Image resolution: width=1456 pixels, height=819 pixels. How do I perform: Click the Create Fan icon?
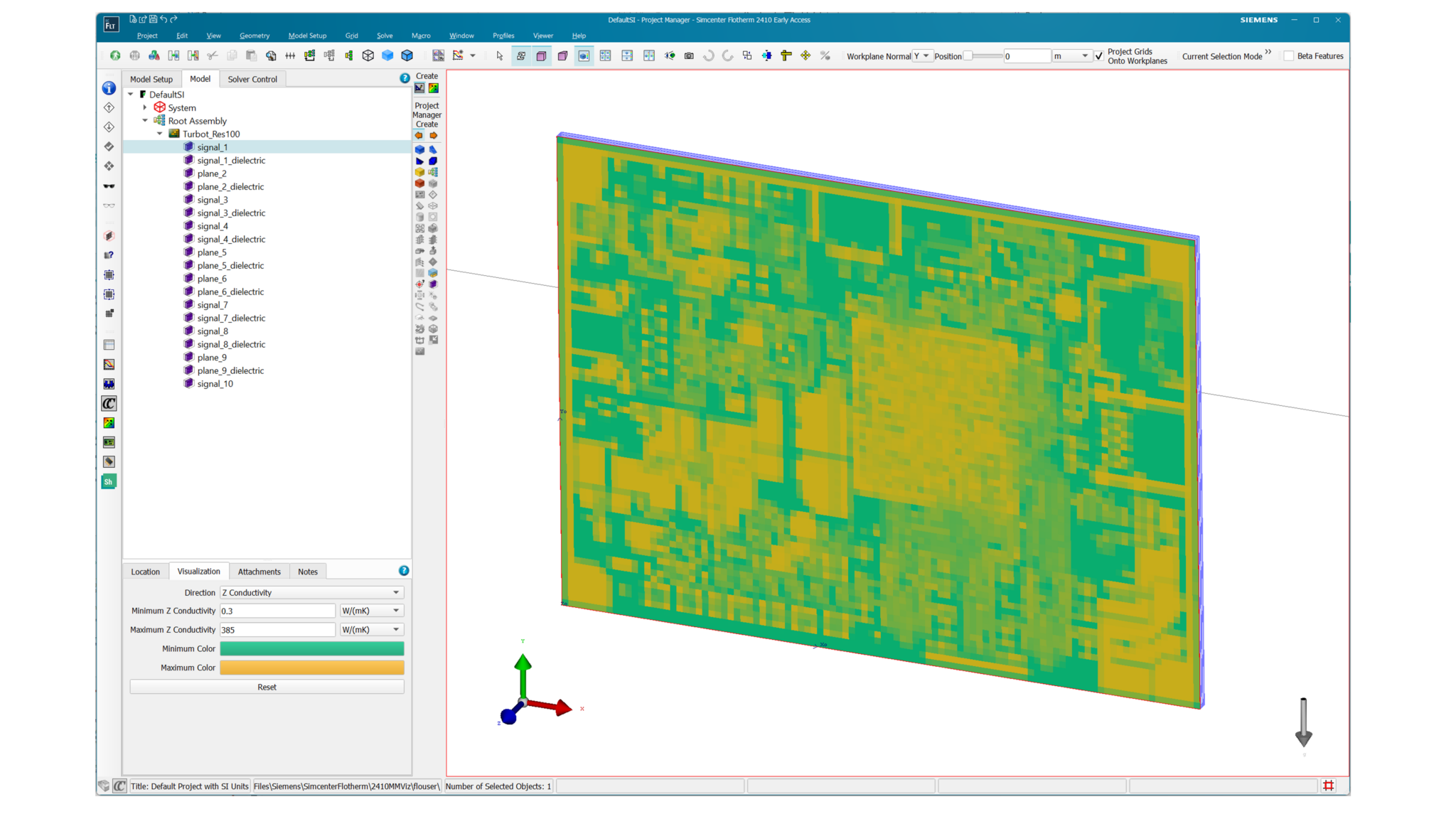pyautogui.click(x=419, y=228)
